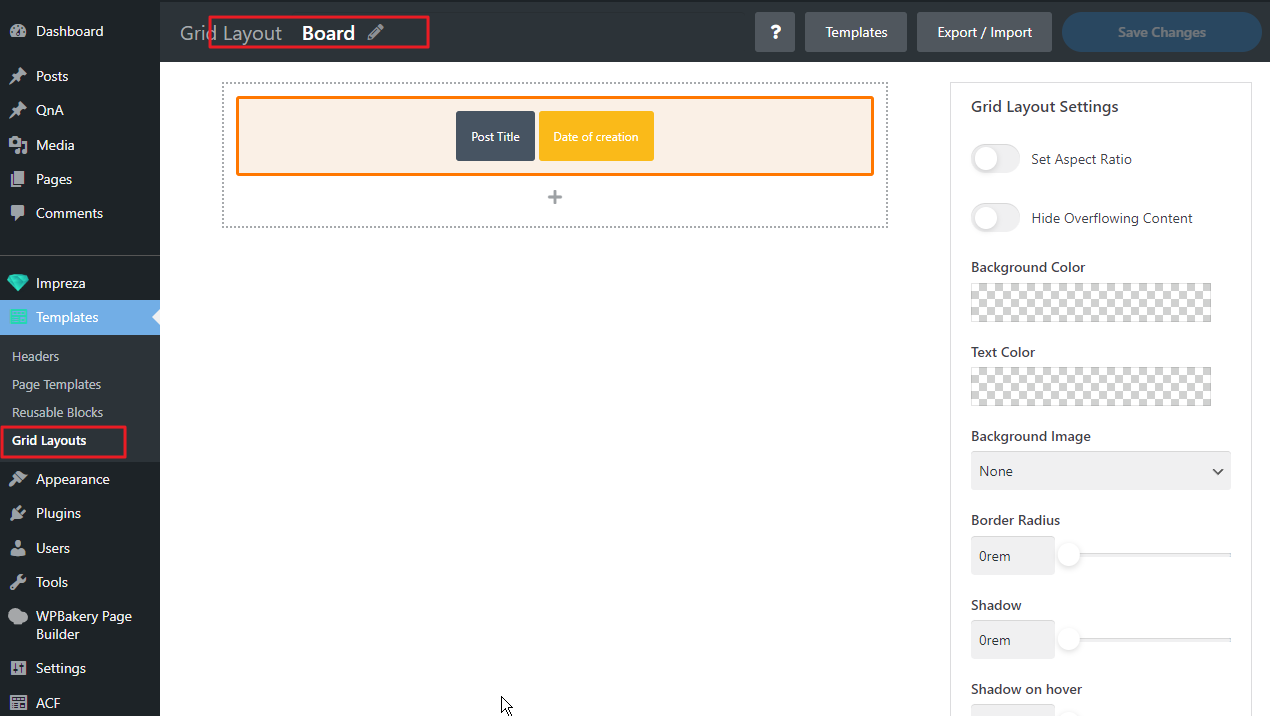Select the Post Title element
This screenshot has height=716, width=1270.
tap(495, 136)
